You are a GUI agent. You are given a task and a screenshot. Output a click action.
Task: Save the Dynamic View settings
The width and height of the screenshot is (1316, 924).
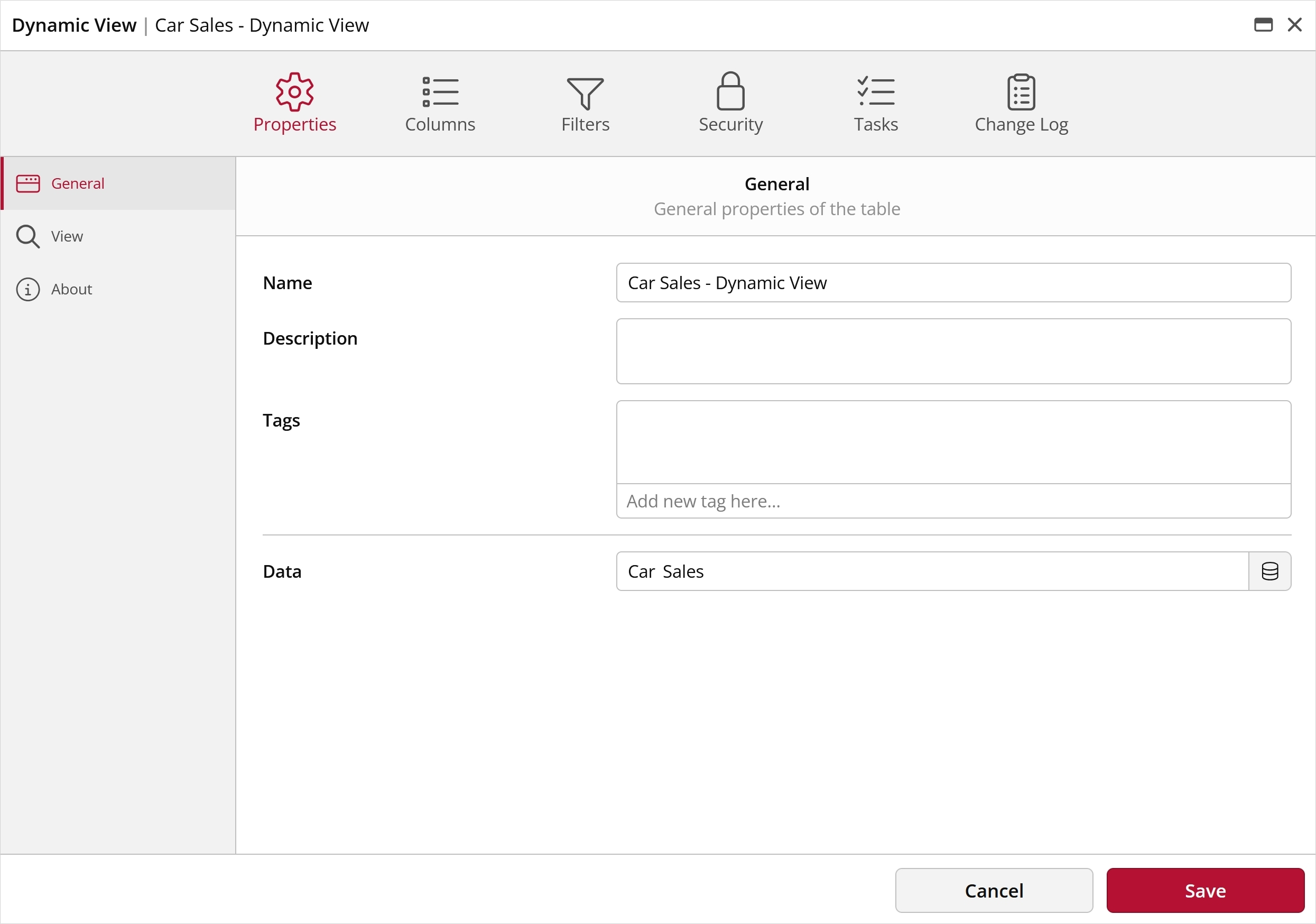click(1206, 891)
